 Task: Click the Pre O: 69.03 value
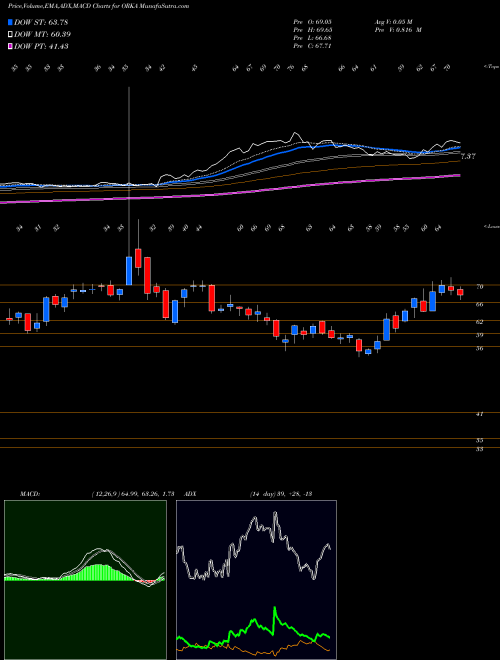tap(314, 21)
